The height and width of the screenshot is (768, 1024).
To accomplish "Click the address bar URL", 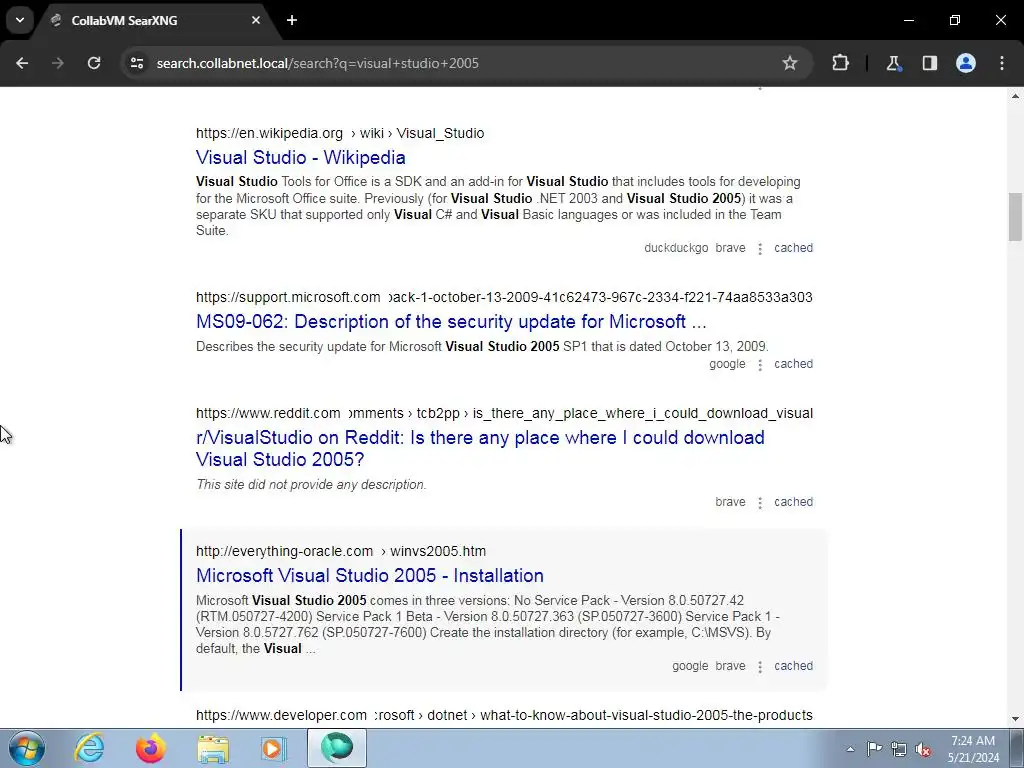I will pyautogui.click(x=317, y=63).
